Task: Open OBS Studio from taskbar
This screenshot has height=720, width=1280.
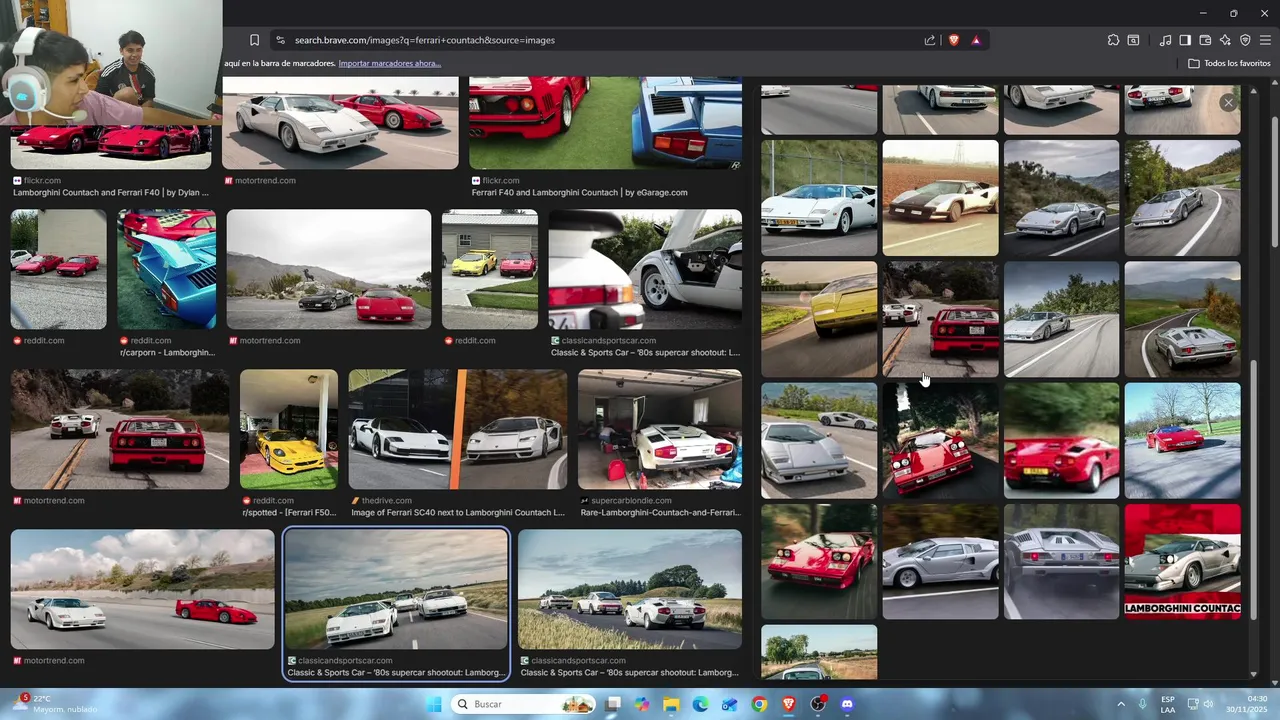Action: tap(818, 704)
